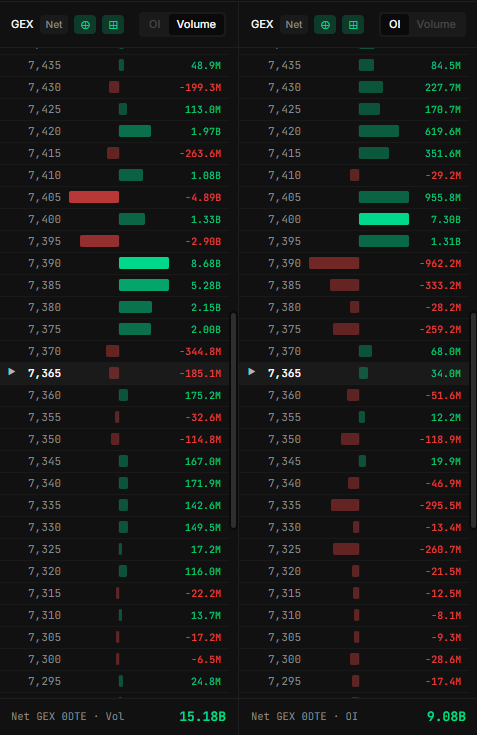The height and width of the screenshot is (735, 477).
Task: Select Volume tab in left panel
Action: click(196, 24)
